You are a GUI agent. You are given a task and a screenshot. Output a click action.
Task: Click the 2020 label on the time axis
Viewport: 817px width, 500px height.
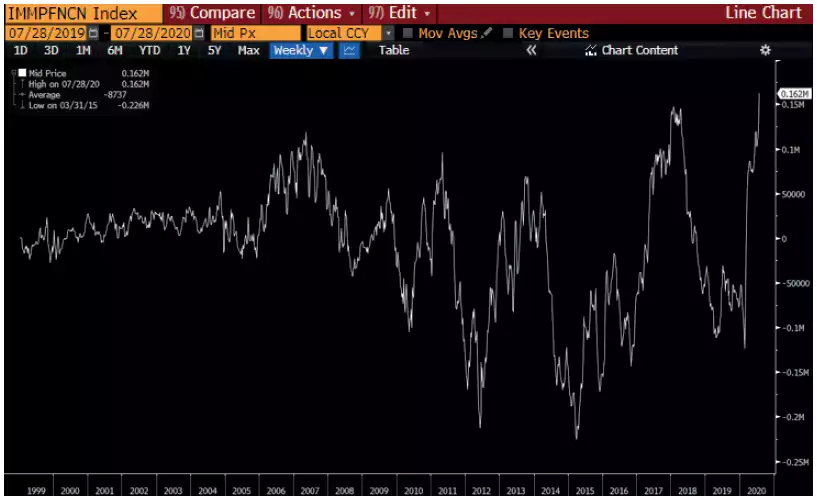click(757, 491)
